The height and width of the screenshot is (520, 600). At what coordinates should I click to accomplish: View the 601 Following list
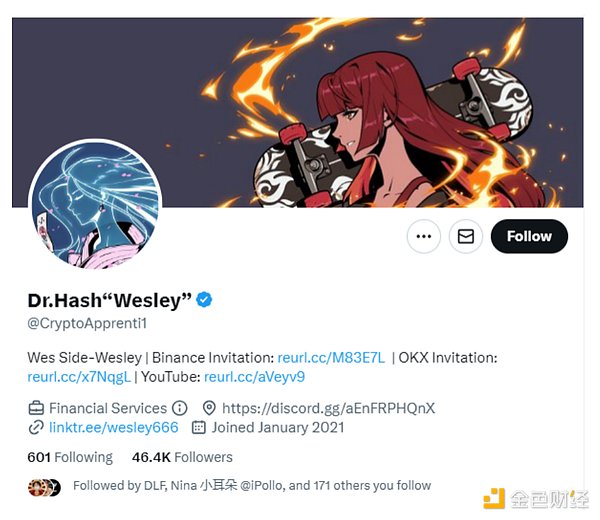pyautogui.click(x=70, y=457)
